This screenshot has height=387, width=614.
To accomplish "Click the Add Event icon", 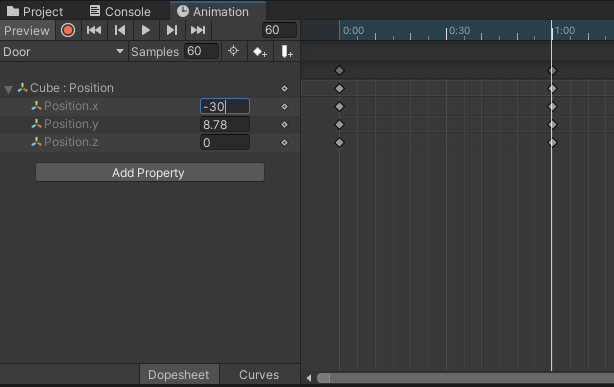I will (287, 51).
